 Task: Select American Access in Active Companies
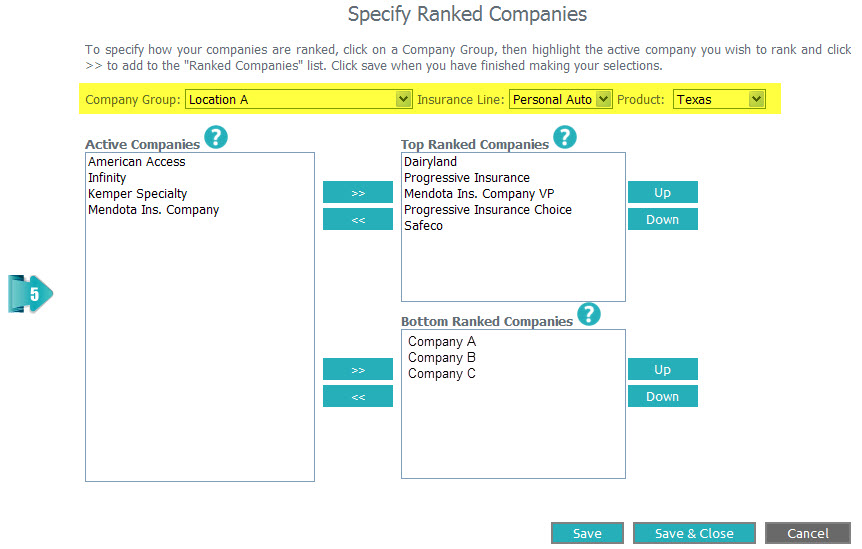137,162
